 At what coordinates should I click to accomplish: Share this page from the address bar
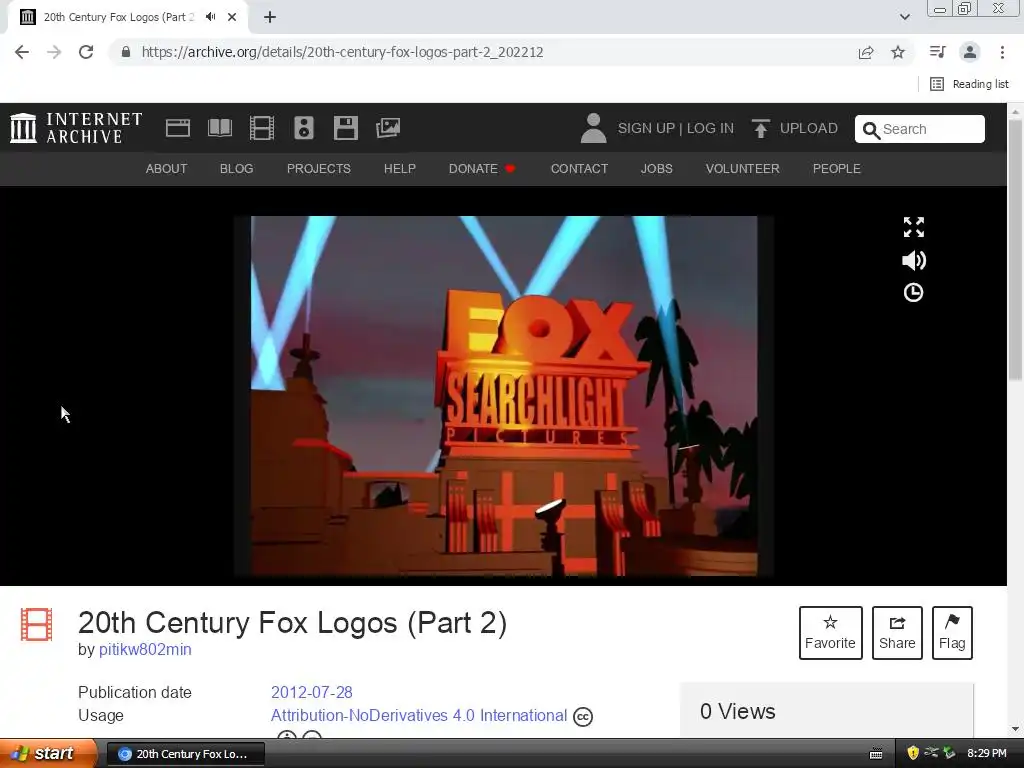coord(866,52)
